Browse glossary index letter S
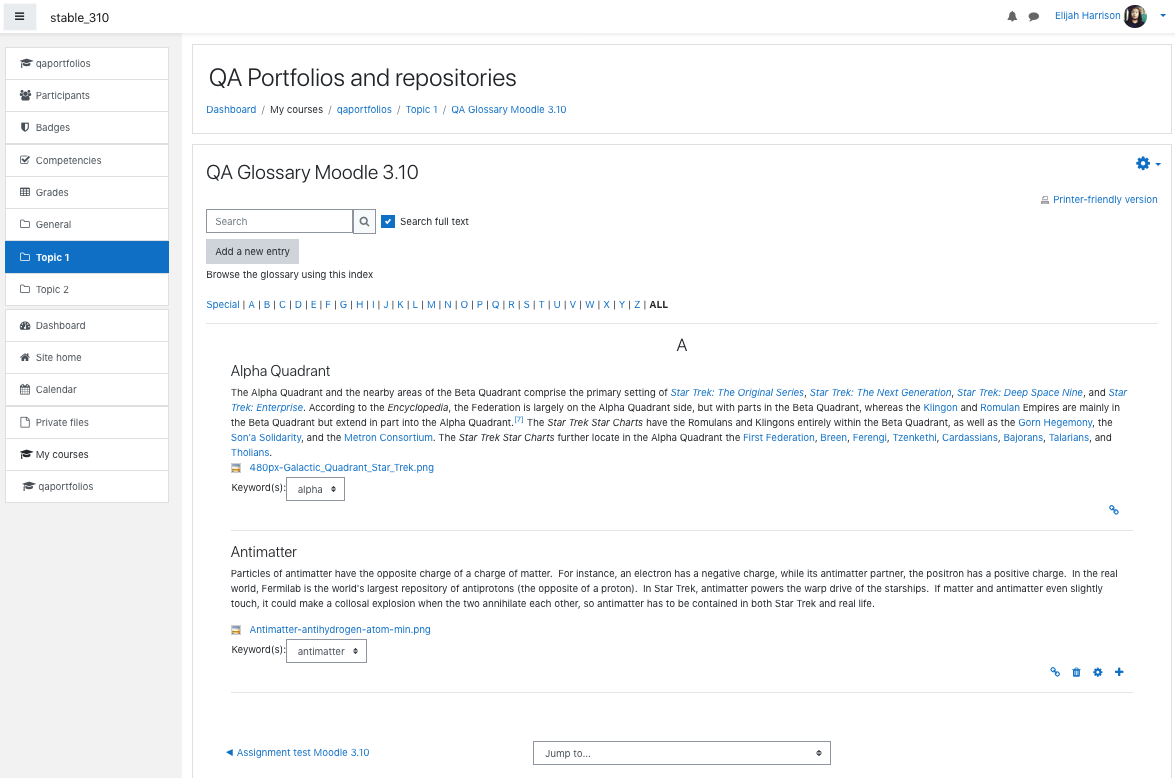This screenshot has width=1175, height=778. click(x=526, y=304)
